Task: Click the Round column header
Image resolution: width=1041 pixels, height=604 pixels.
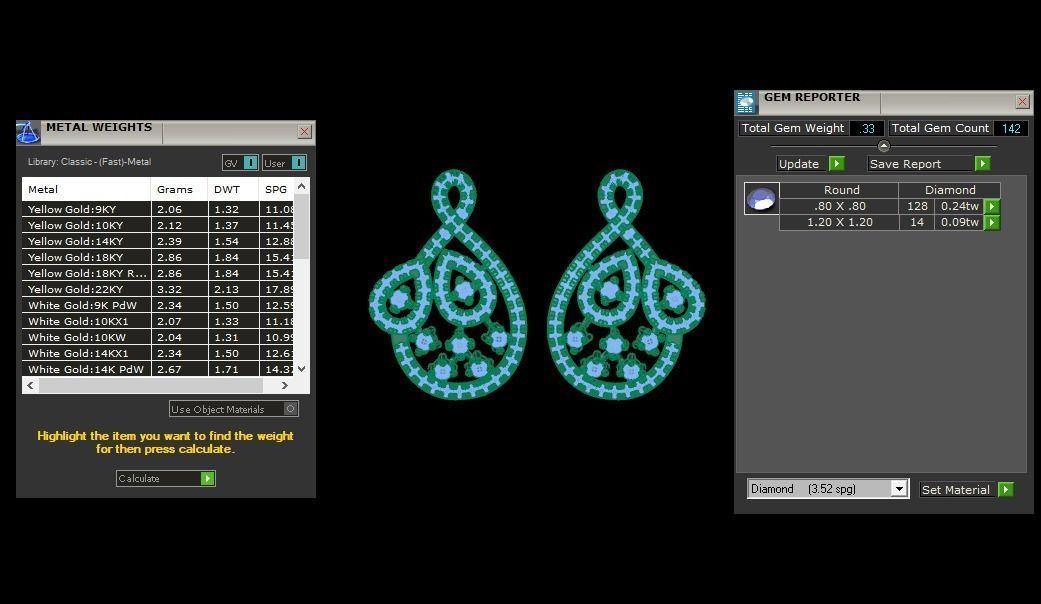Action: pos(839,190)
